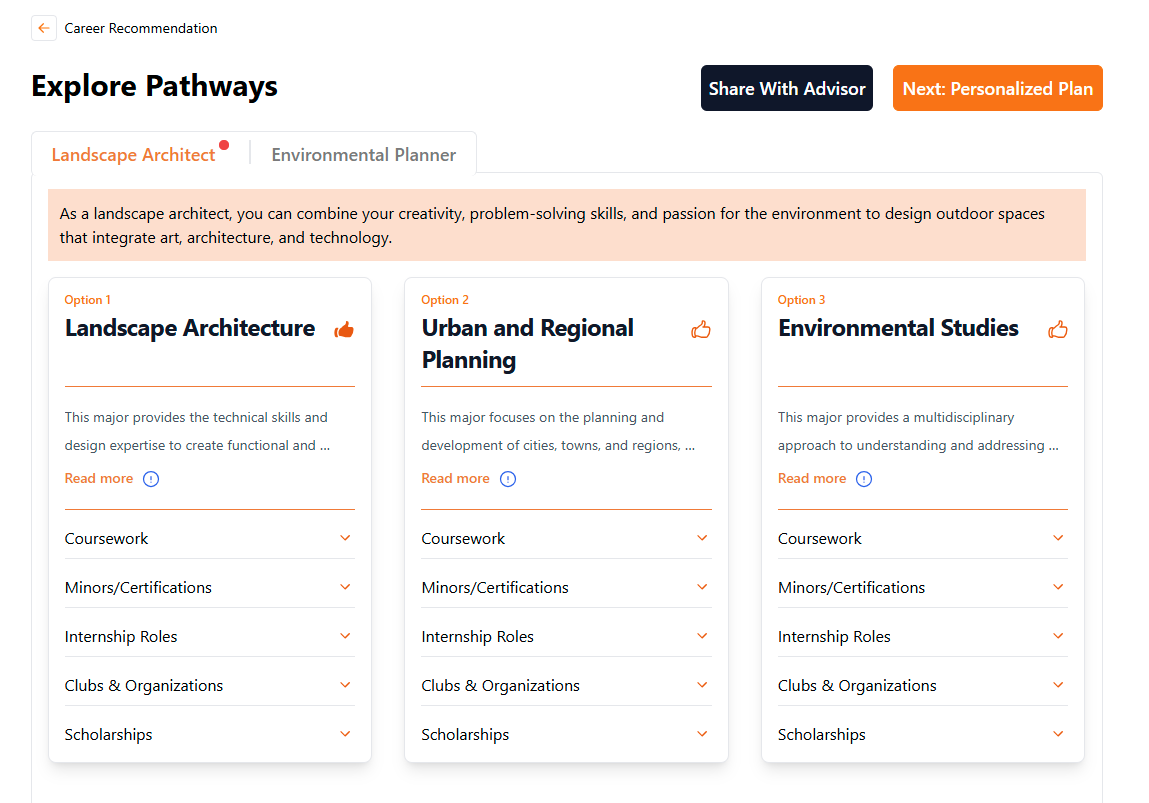Select the info icon next to Environmental Studies Read more
1149x803 pixels.
coord(864,478)
